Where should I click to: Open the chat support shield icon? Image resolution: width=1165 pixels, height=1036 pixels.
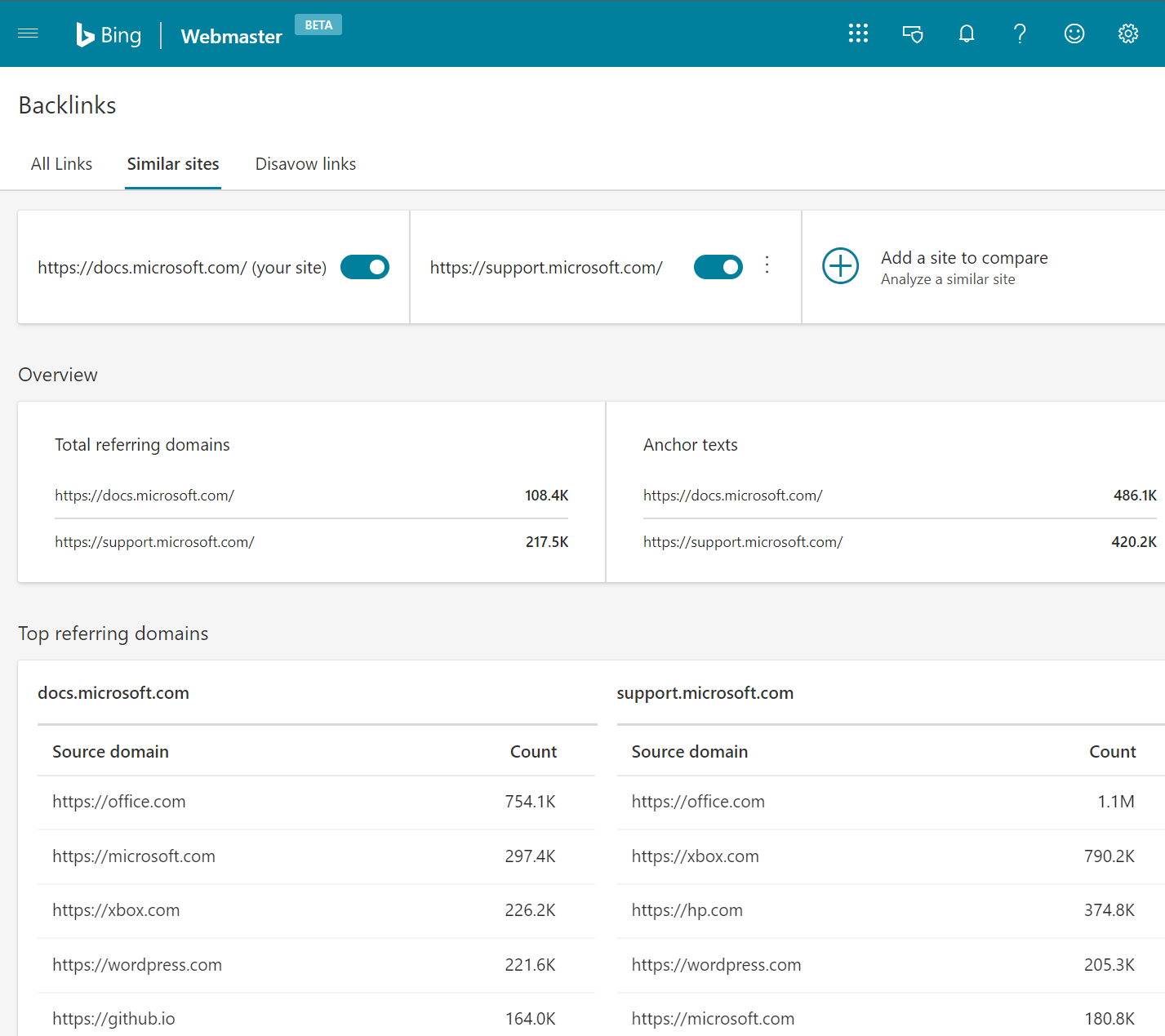pyautogui.click(x=912, y=33)
